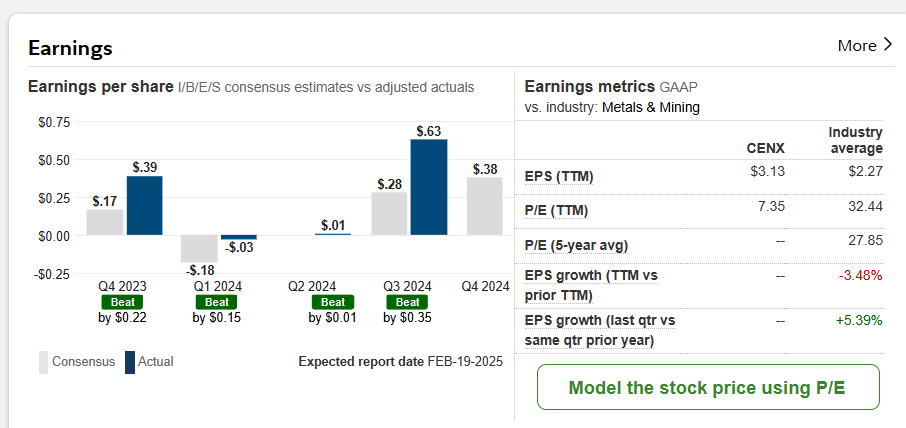The width and height of the screenshot is (906, 428).
Task: Click the Q4 2024 consensus $.38 bar
Action: coord(484,206)
